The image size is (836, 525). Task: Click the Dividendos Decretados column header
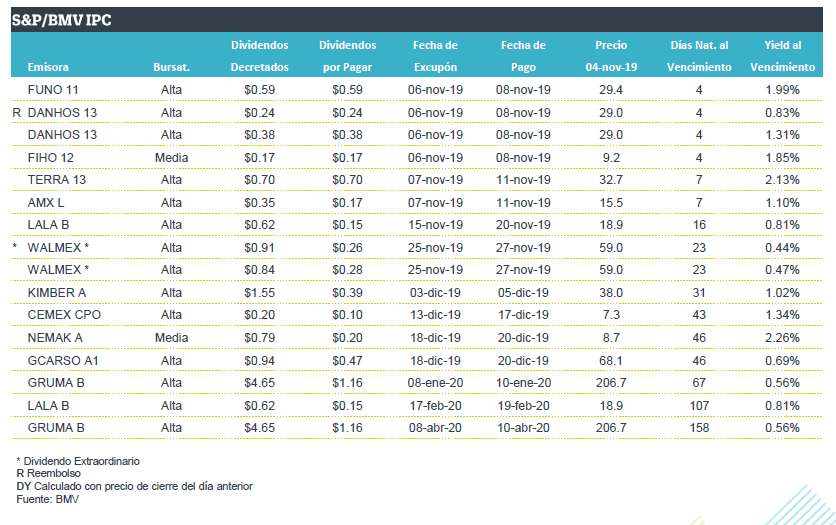pyautogui.click(x=259, y=56)
